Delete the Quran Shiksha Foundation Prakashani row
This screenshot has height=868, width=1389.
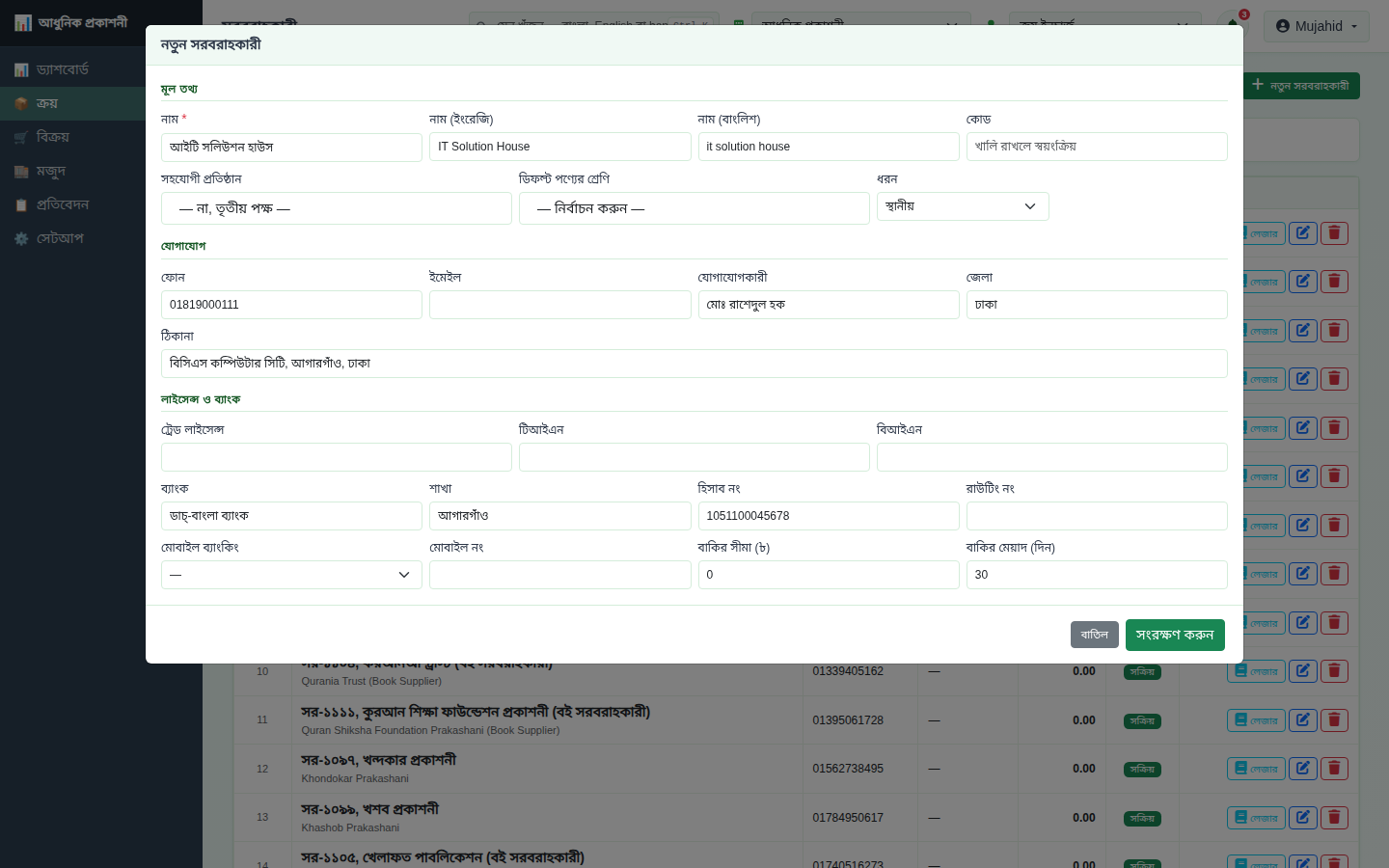(x=1334, y=719)
